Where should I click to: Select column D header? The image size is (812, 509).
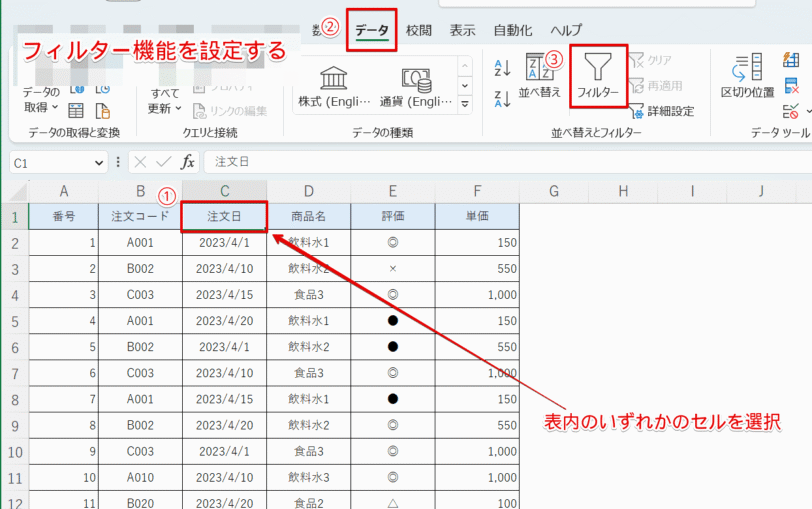(309, 192)
